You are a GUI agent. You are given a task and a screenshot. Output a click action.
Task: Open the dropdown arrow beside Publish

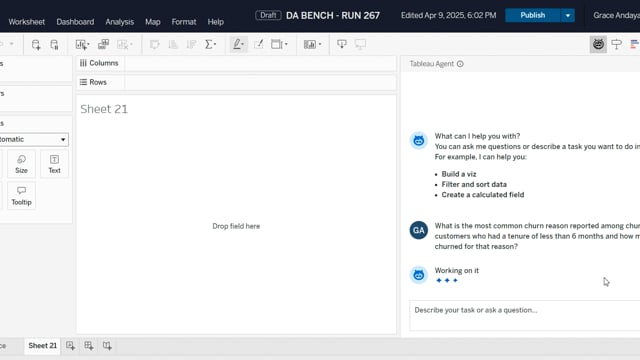pyautogui.click(x=567, y=16)
